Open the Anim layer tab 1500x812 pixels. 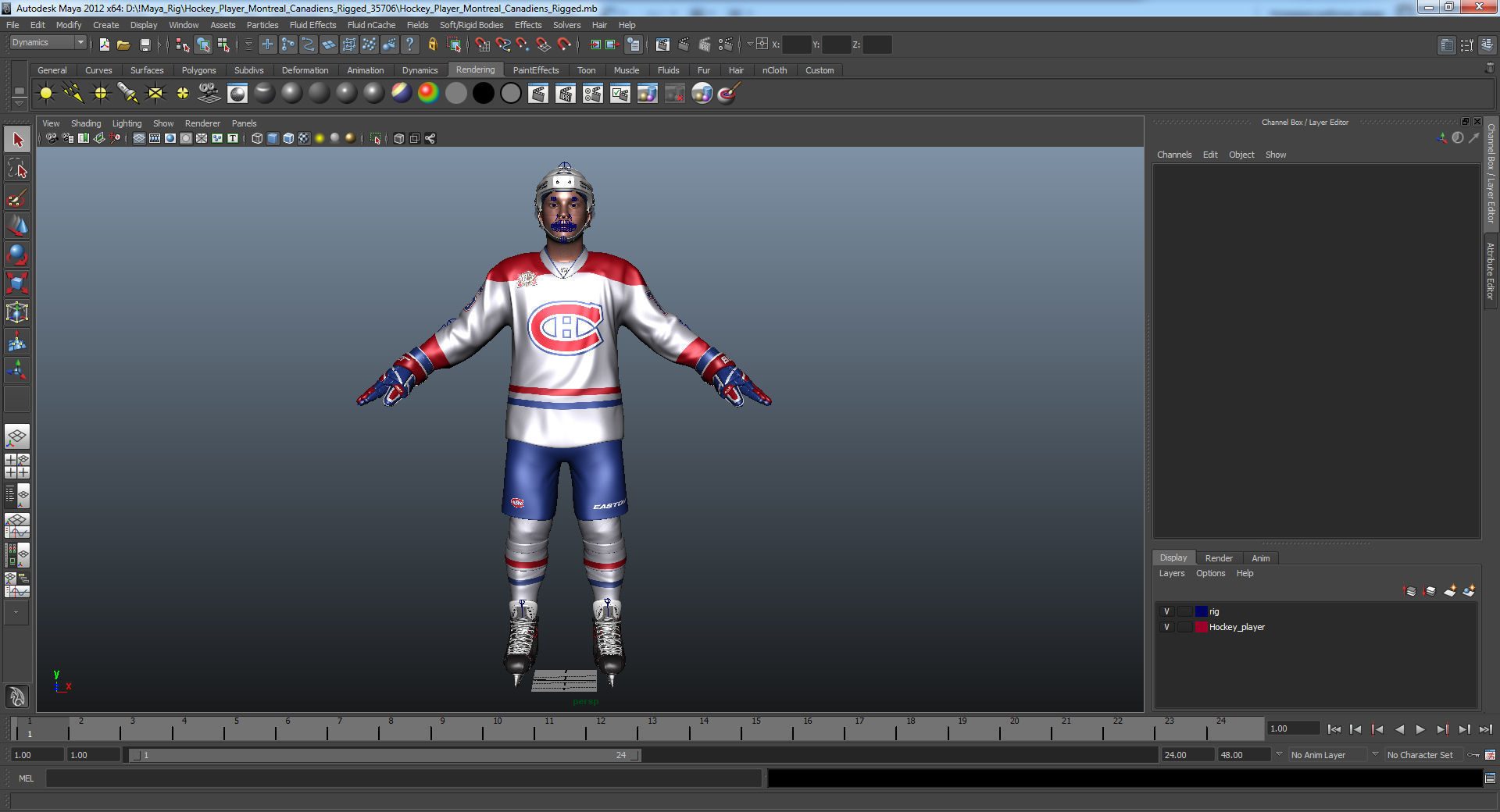[x=1260, y=558]
